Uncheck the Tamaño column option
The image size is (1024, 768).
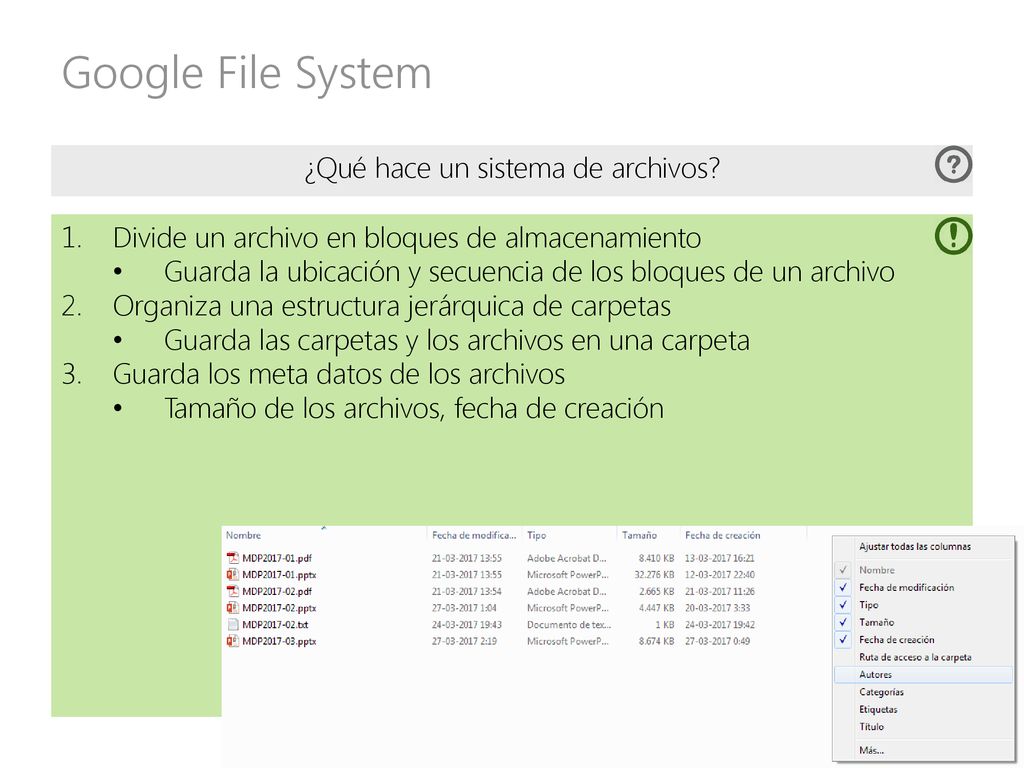[x=843, y=622]
